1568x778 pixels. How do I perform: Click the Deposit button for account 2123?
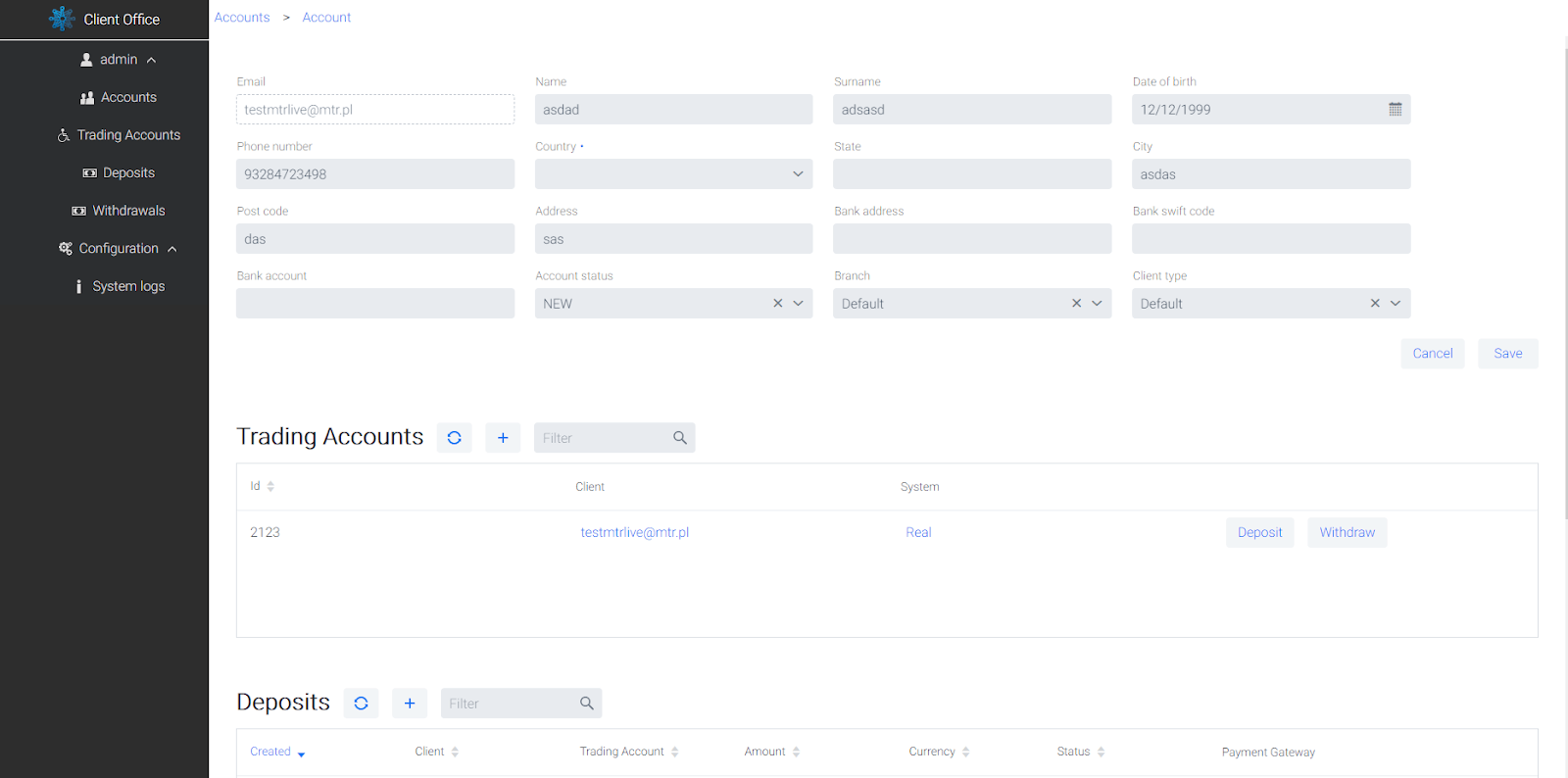tap(1259, 533)
